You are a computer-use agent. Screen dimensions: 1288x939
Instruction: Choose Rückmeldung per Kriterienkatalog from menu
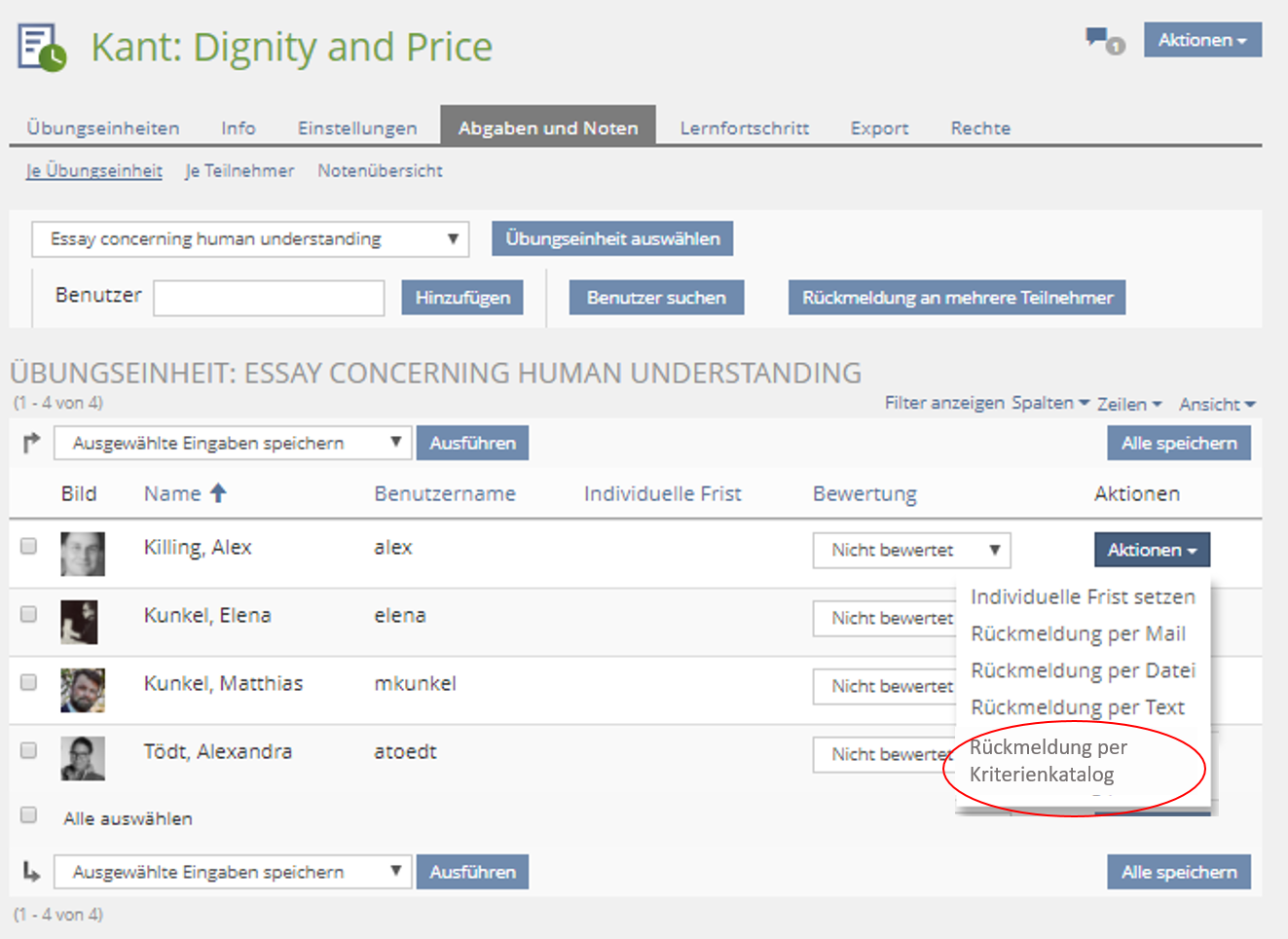click(x=1048, y=761)
